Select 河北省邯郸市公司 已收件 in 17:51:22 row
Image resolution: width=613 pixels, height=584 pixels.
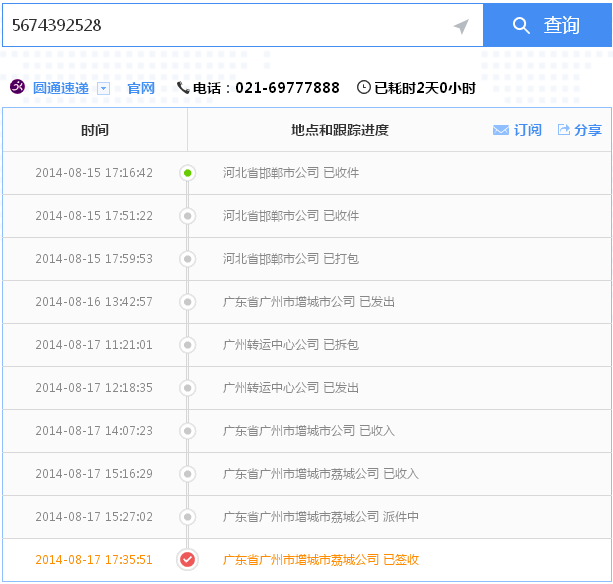(x=291, y=216)
